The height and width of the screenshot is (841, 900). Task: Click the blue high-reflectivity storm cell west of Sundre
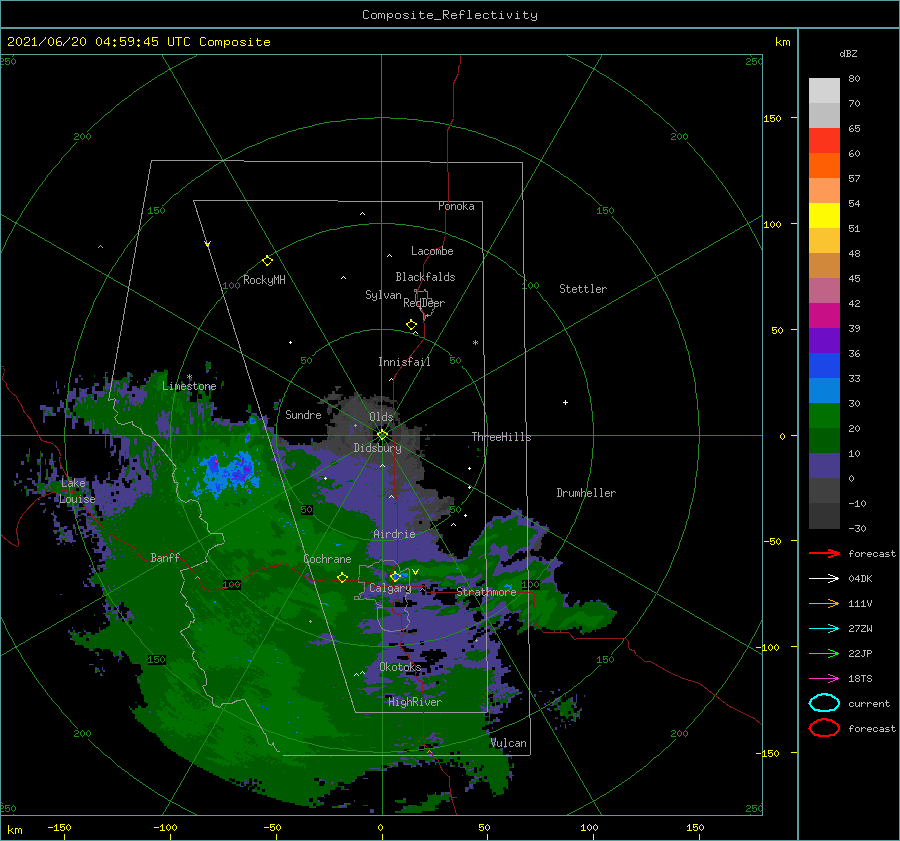click(227, 472)
